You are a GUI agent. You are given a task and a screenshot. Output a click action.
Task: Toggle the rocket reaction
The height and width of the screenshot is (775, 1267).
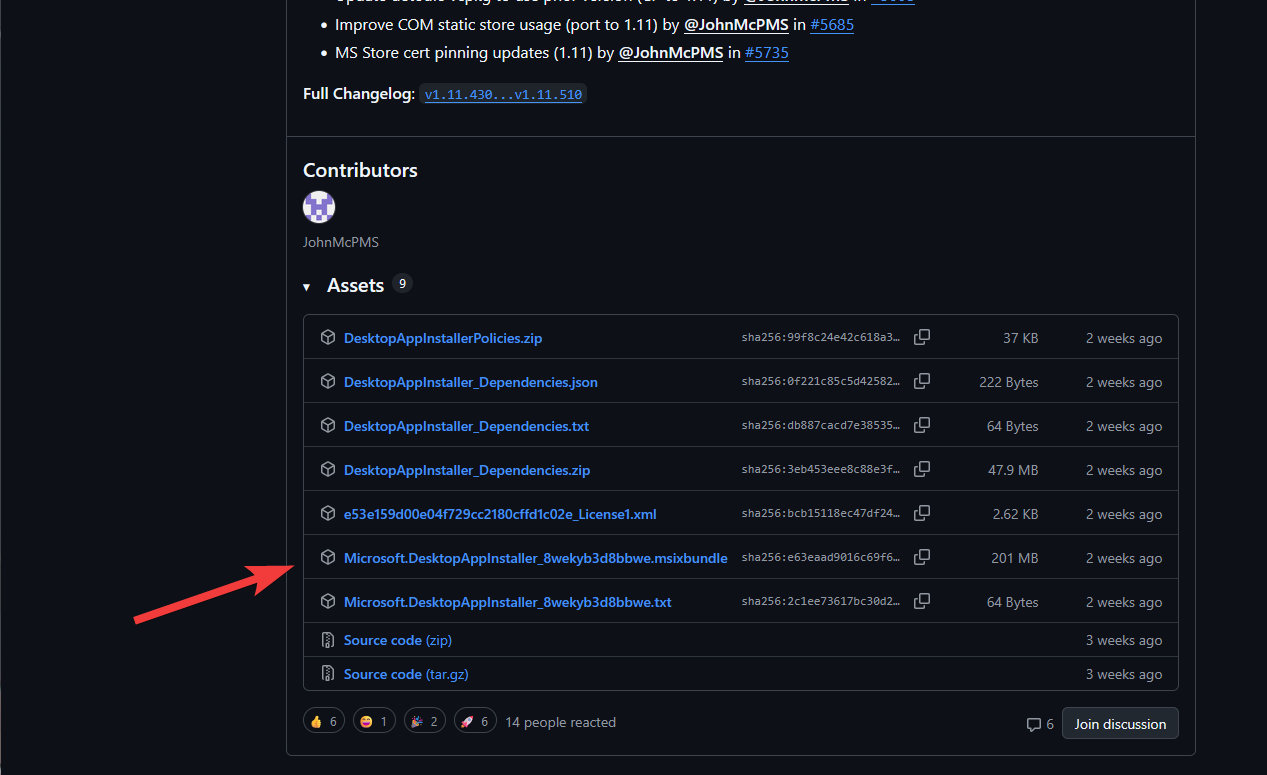pyautogui.click(x=474, y=721)
